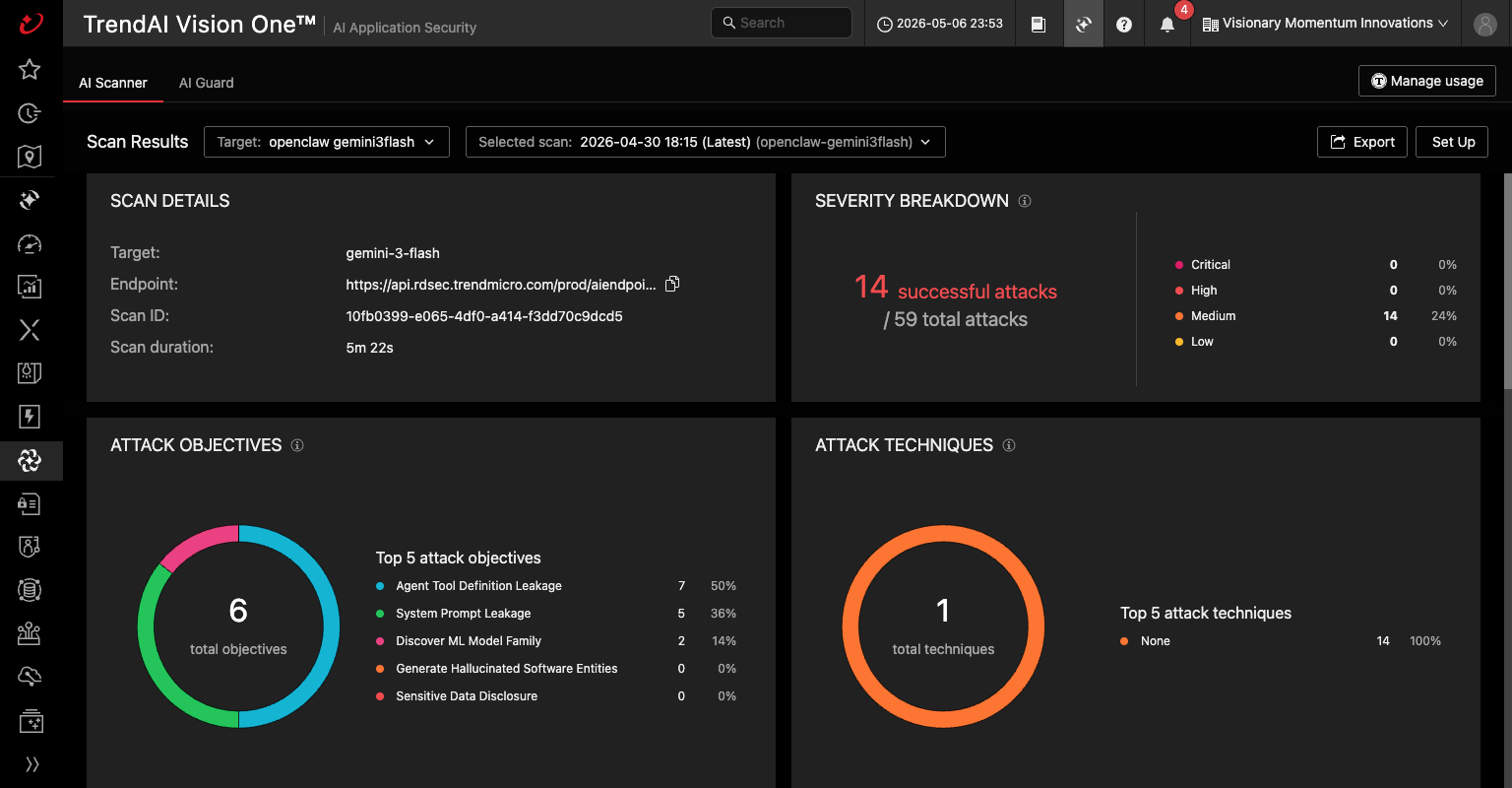Click the Scan Results heading

[x=138, y=142]
